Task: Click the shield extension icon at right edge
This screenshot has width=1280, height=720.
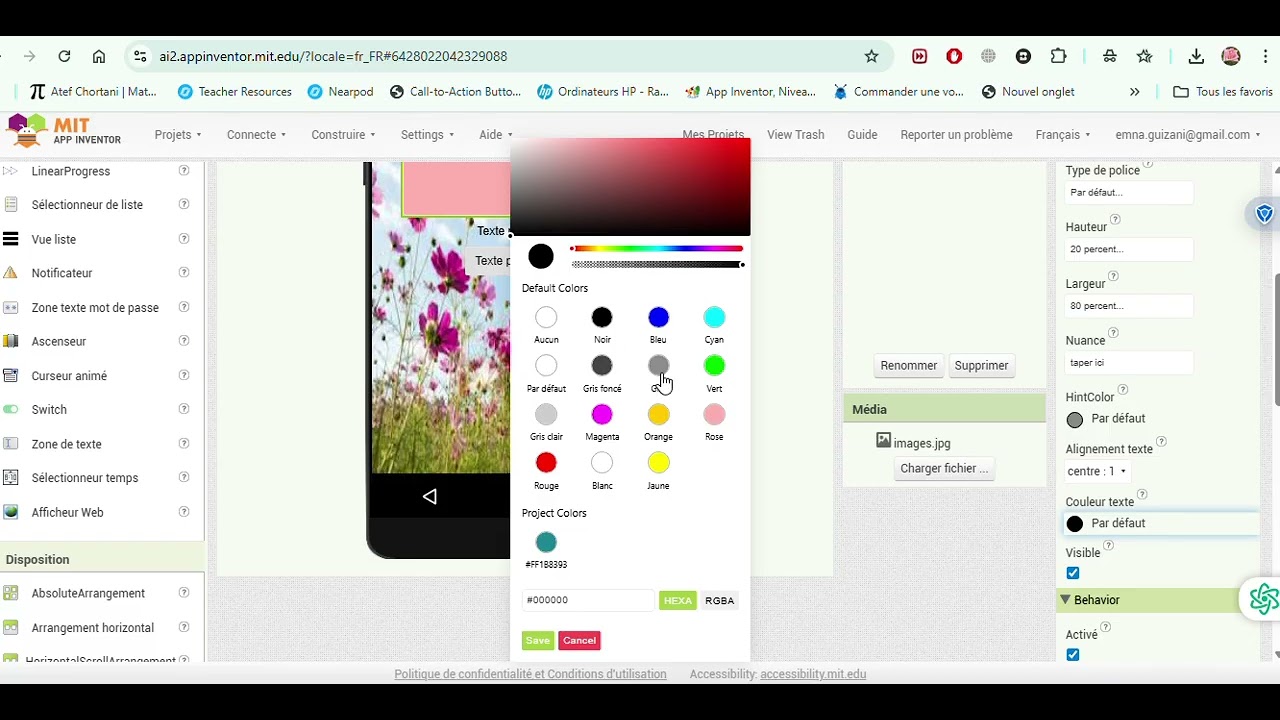Action: (x=1265, y=214)
